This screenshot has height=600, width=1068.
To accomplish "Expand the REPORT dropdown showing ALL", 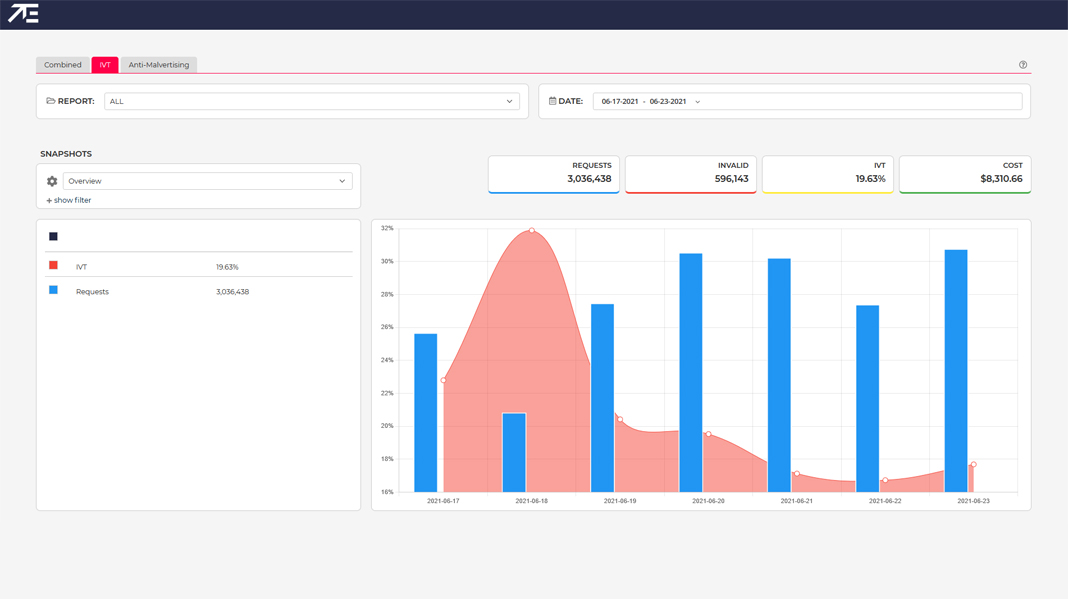I will coord(311,101).
